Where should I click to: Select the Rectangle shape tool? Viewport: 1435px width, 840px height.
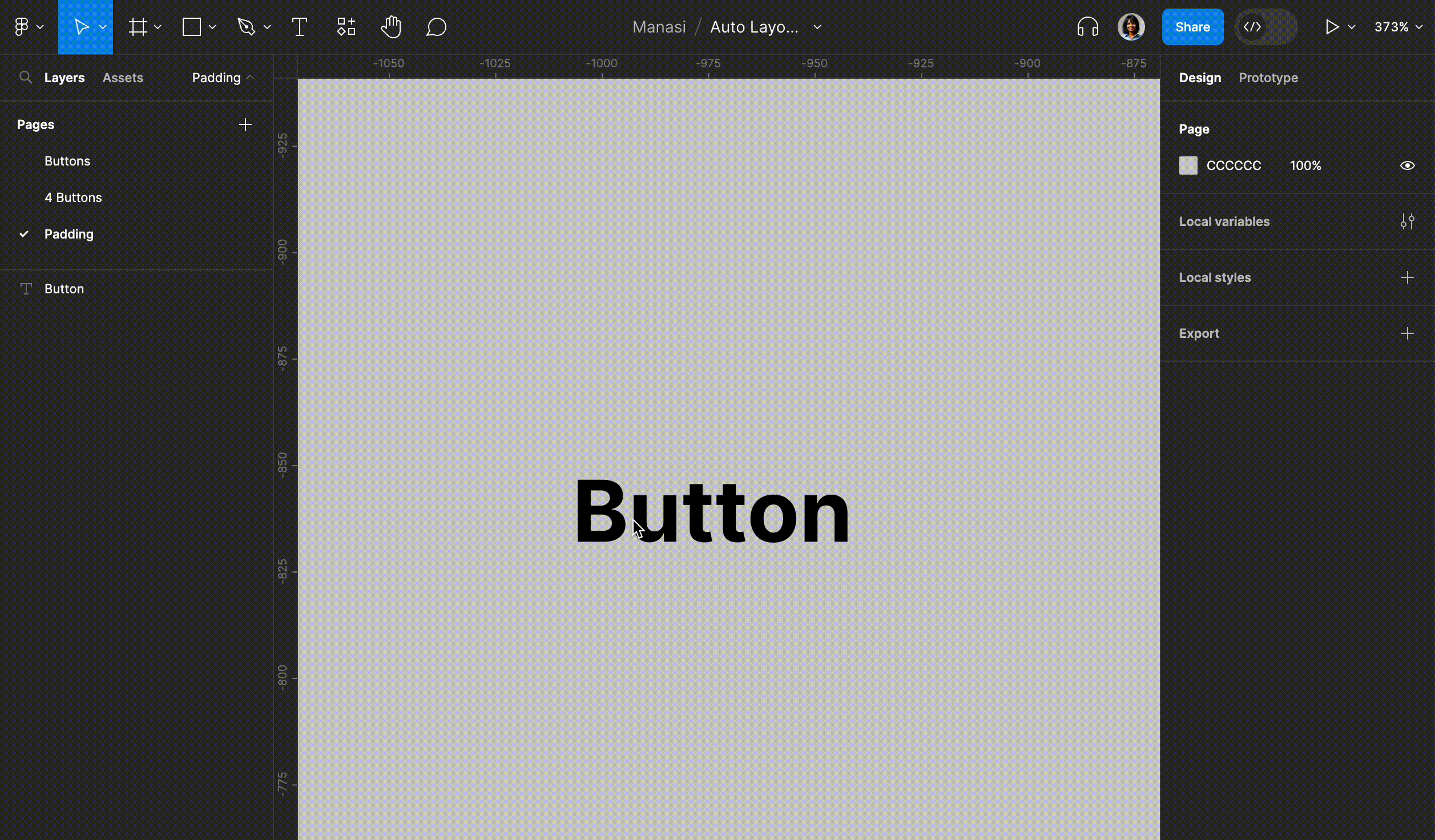click(x=191, y=27)
